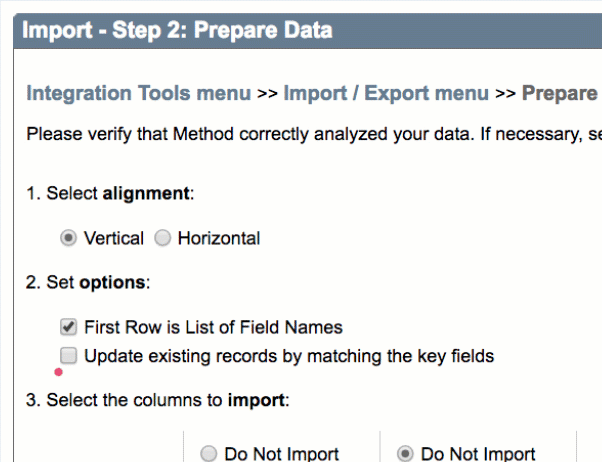The image size is (602, 462).
Task: Click the Vertical label text
Action: 114,238
